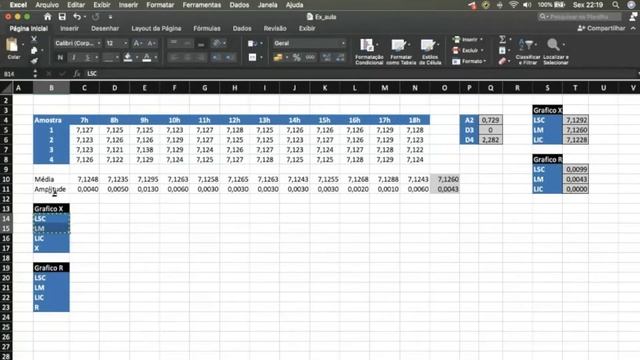Image resolution: width=640 pixels, height=360 pixels.
Task: Click the Fill down icon
Action: (x=502, y=50)
